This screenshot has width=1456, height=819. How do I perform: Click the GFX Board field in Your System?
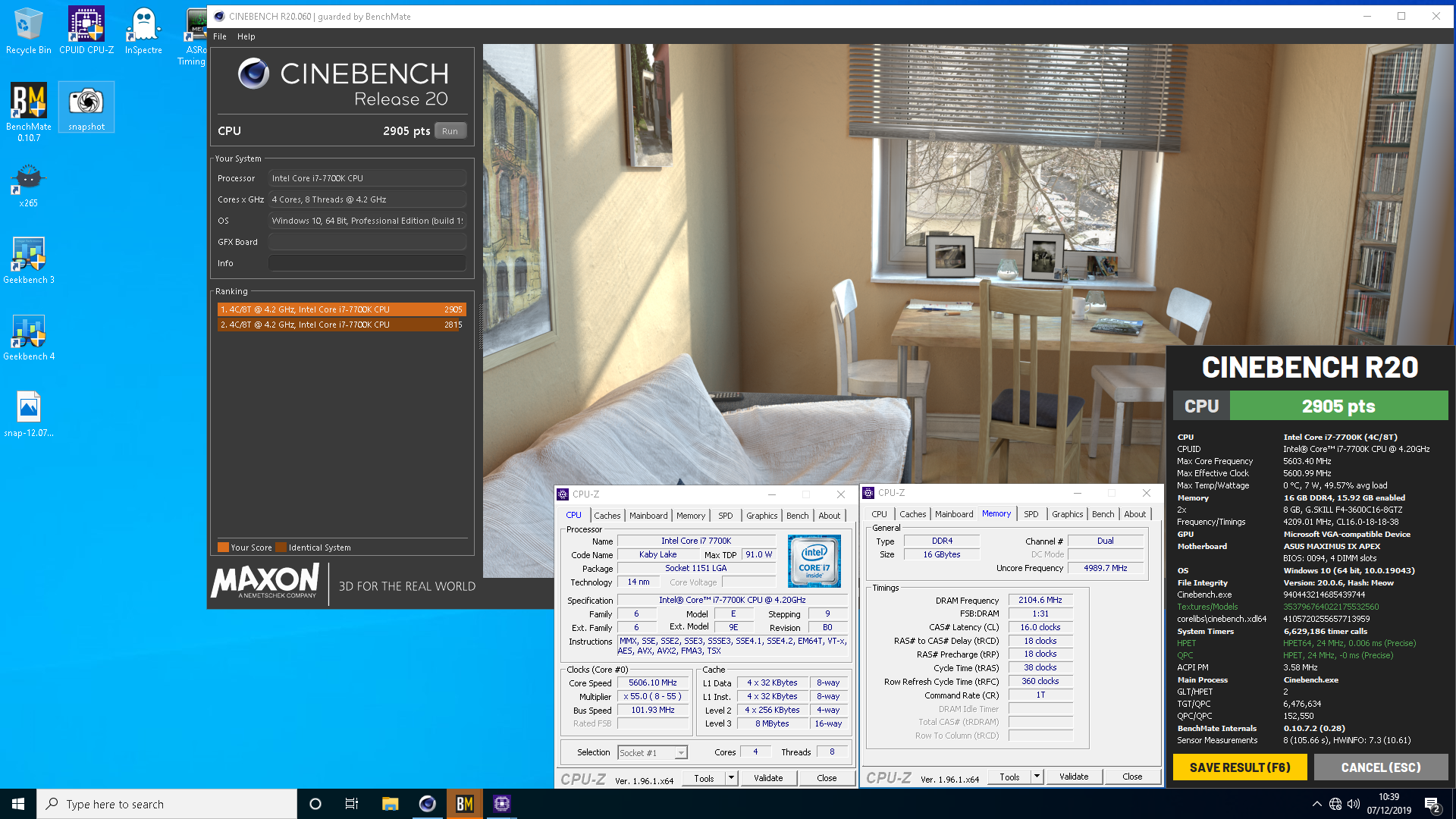367,242
